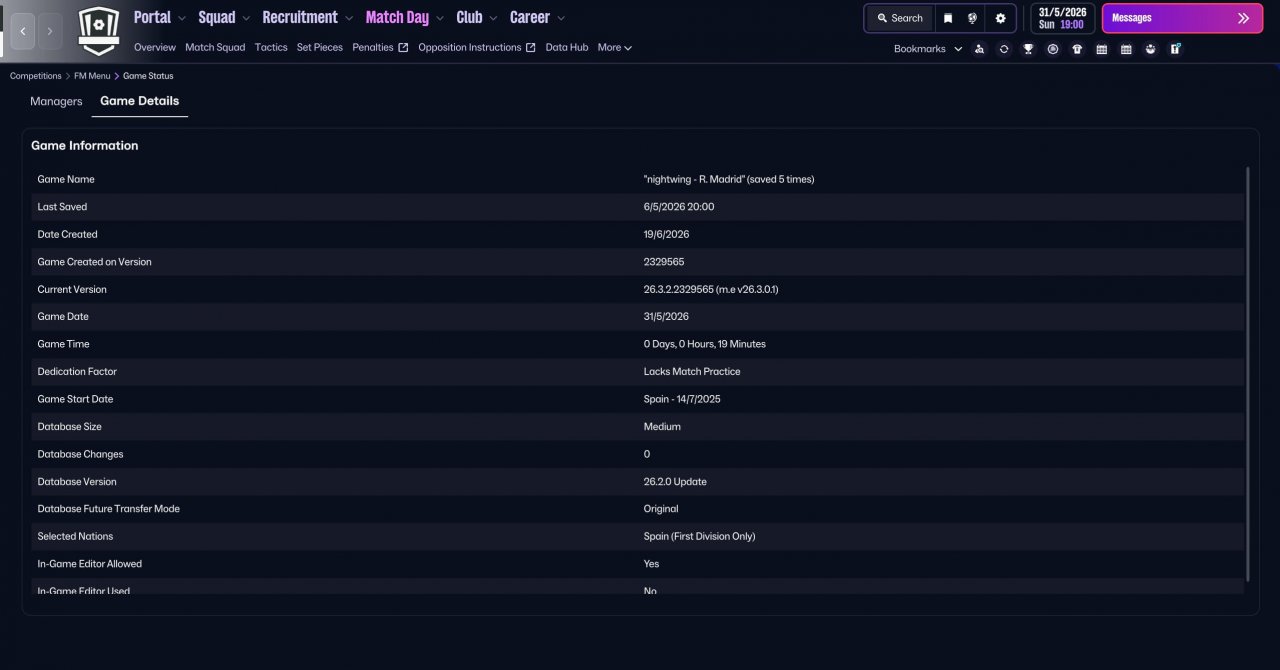
Task: Click the bookmark flag icon beside Search
Action: tap(948, 18)
